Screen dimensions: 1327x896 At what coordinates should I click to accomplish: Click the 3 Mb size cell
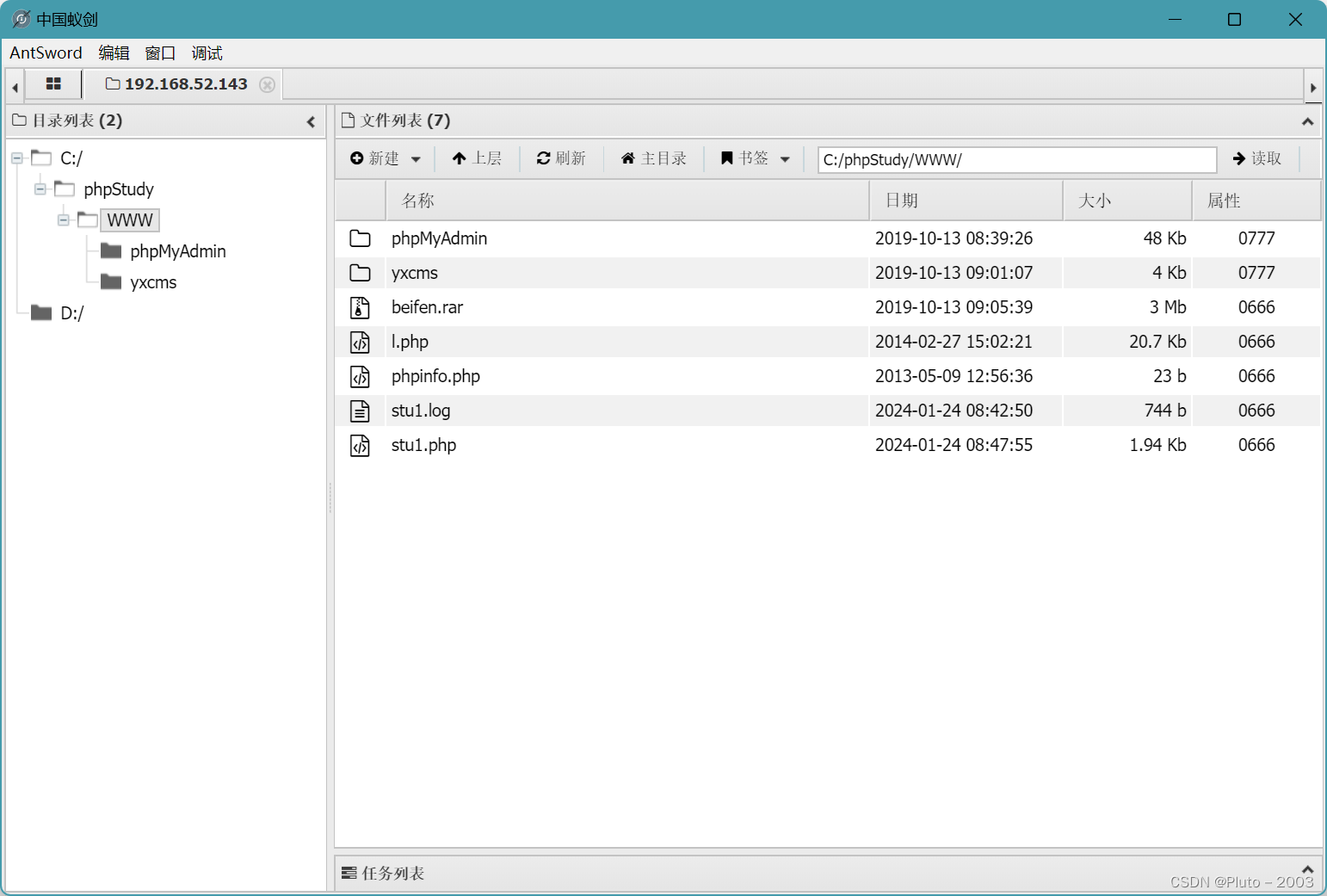1168,307
